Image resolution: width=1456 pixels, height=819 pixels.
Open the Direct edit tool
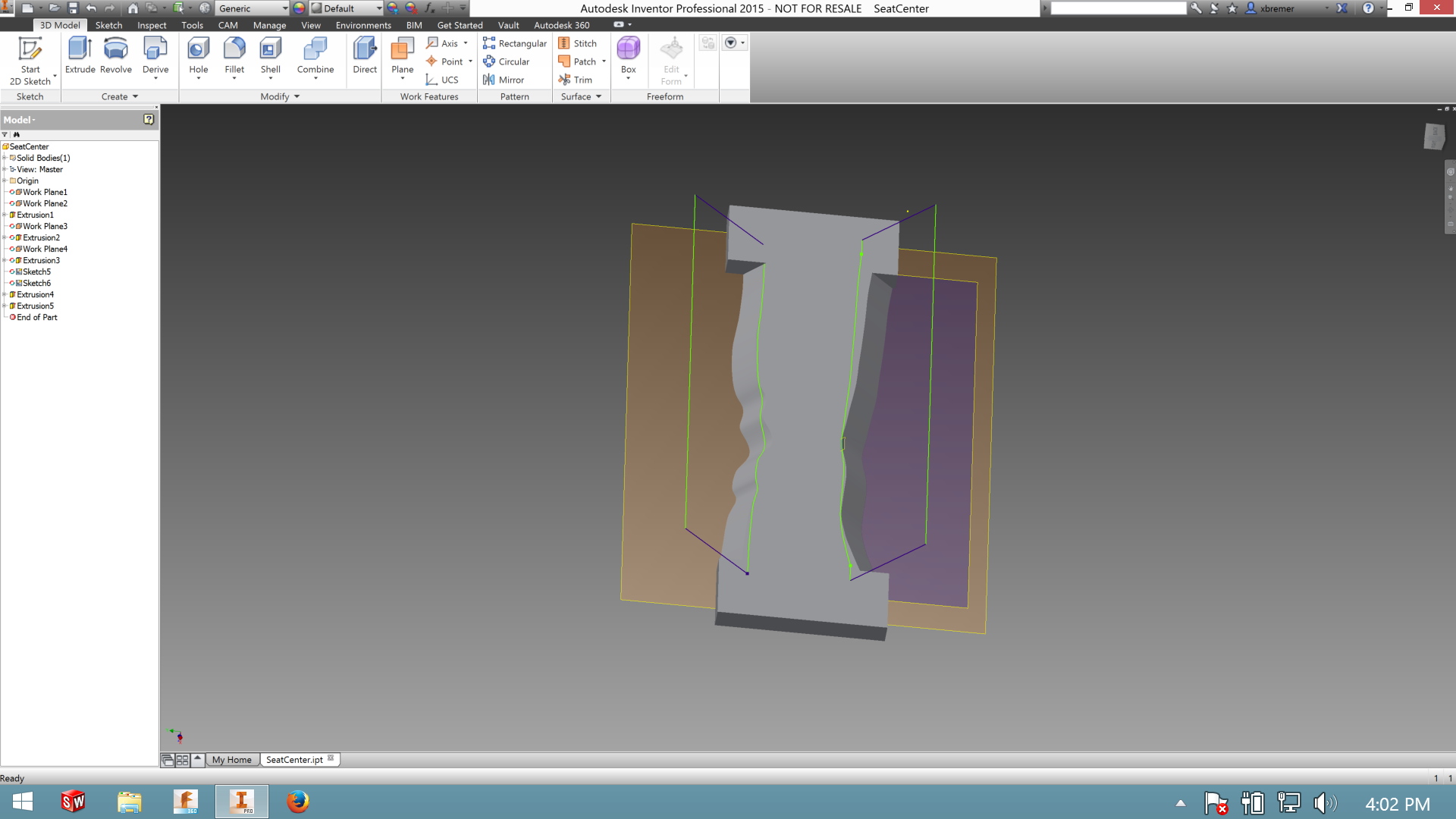[x=365, y=57]
